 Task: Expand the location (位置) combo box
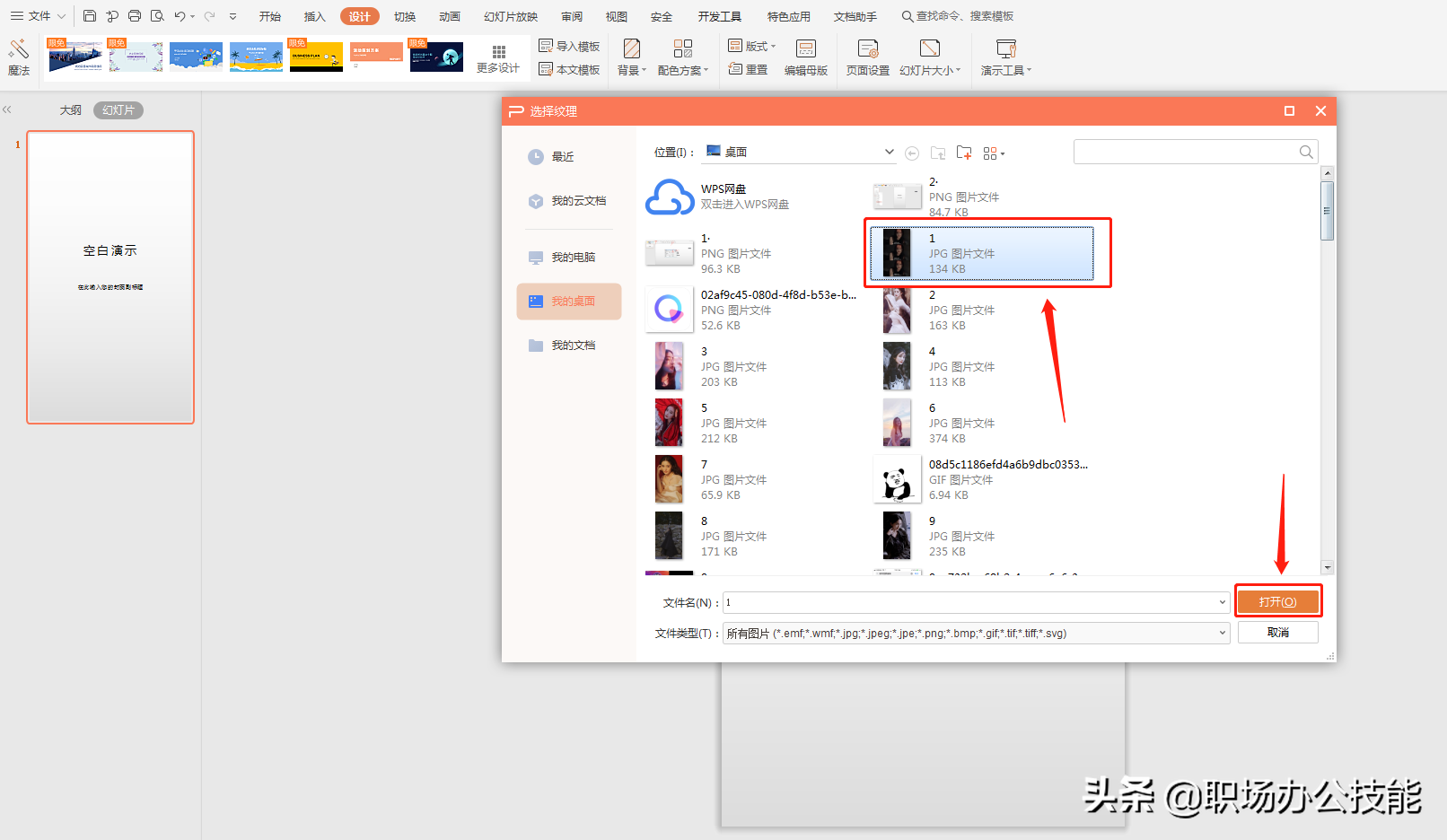coord(889,152)
